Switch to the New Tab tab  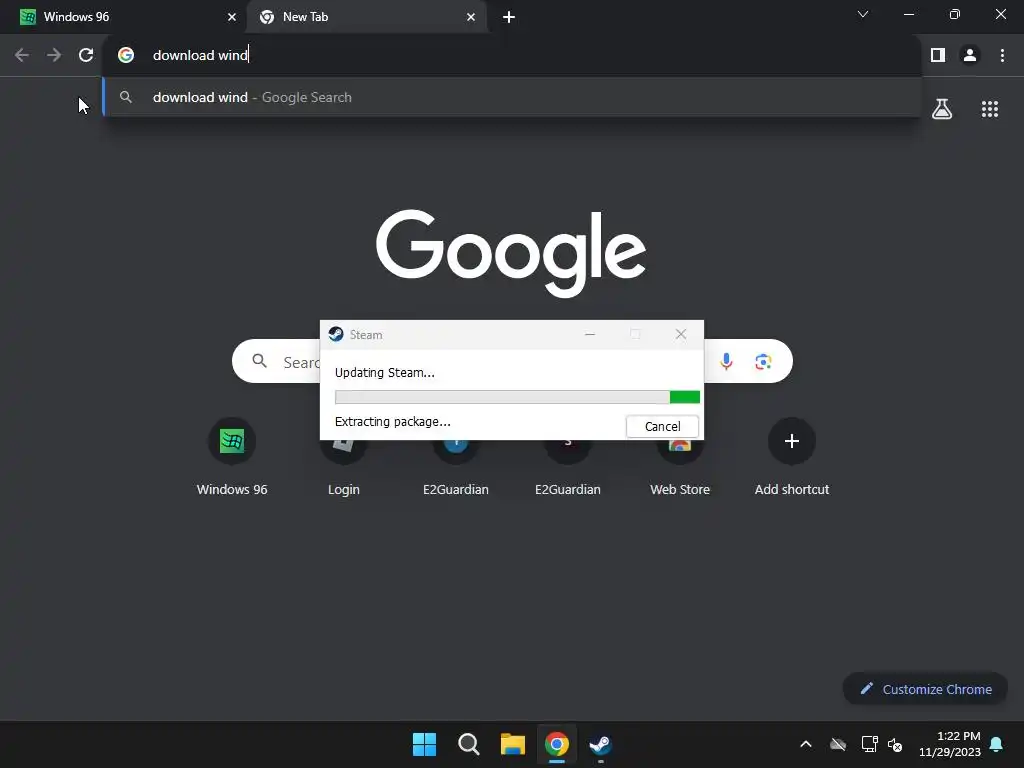click(x=366, y=17)
